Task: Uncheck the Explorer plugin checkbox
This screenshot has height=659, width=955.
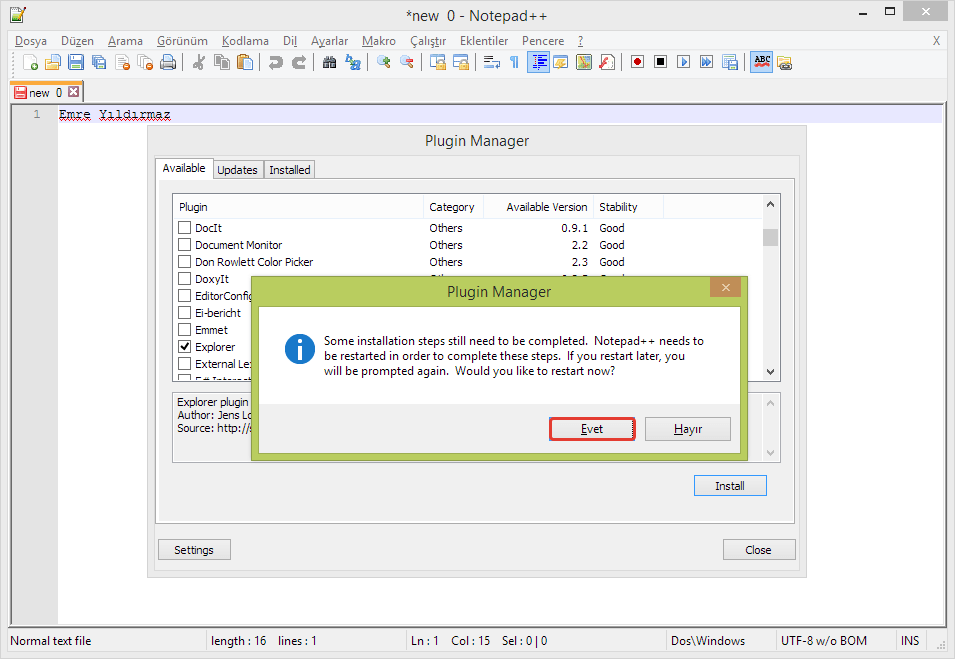Action: click(185, 347)
